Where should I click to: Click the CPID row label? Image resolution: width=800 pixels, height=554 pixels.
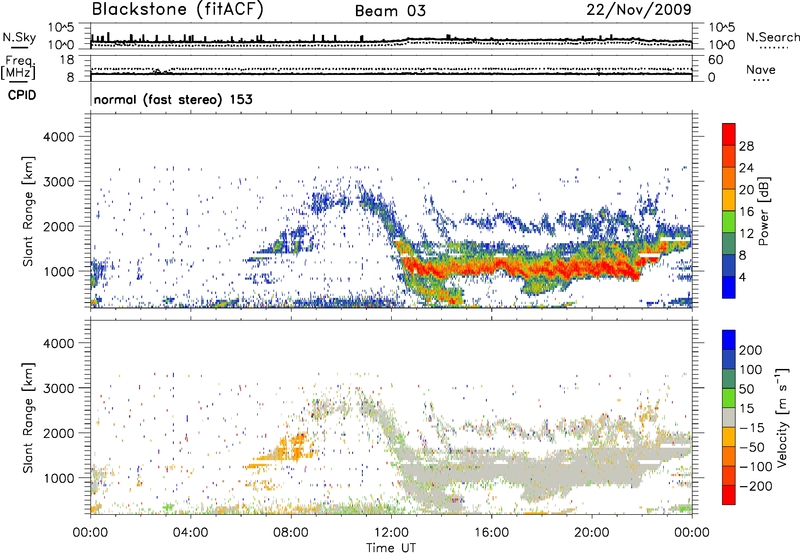[x=22, y=95]
